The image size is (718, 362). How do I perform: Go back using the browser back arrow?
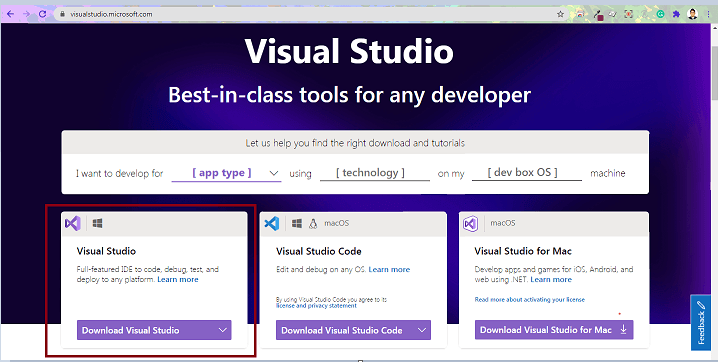(10, 14)
